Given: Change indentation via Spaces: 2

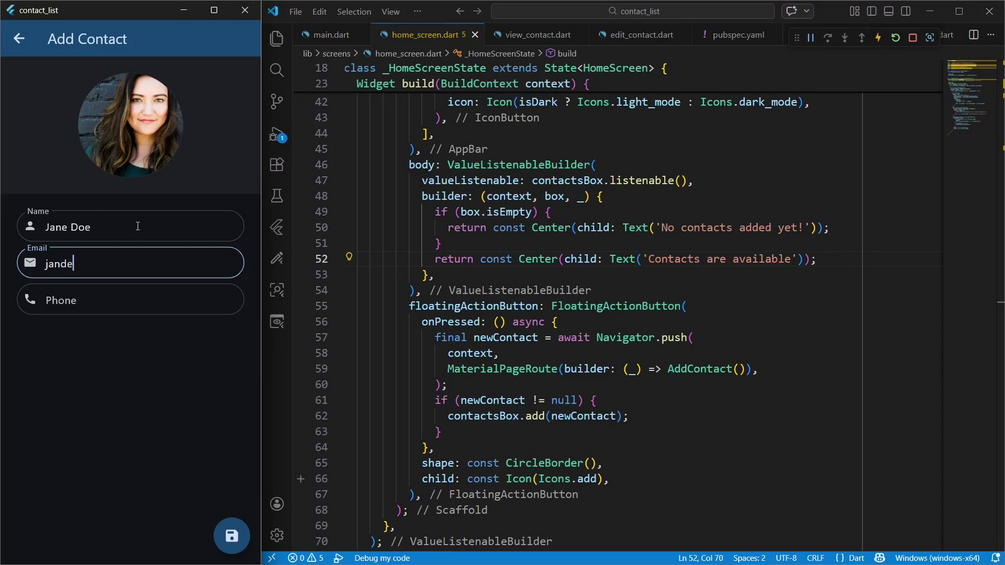Looking at the screenshot, I should tap(749, 558).
